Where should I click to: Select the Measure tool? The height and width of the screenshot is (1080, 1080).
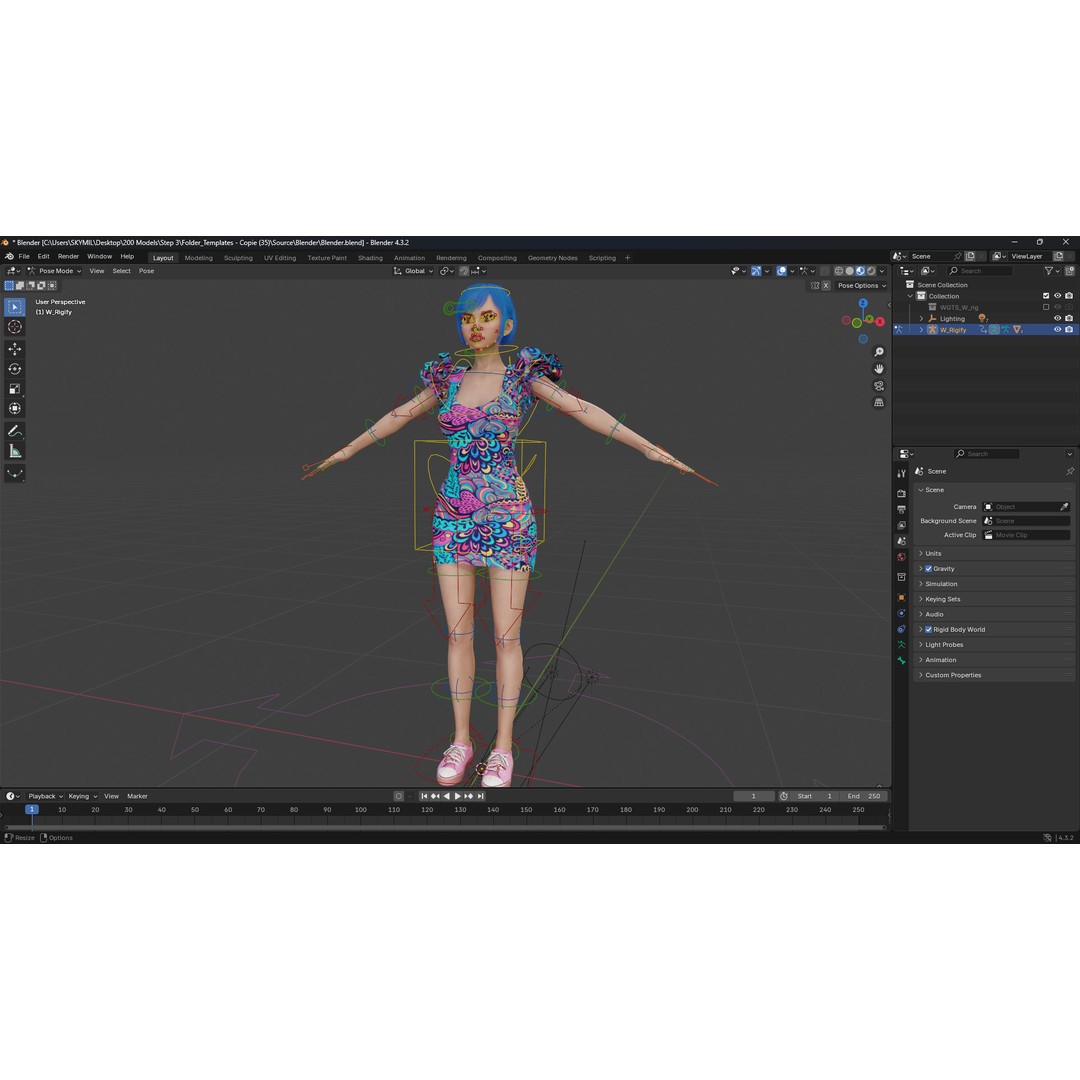[14, 451]
